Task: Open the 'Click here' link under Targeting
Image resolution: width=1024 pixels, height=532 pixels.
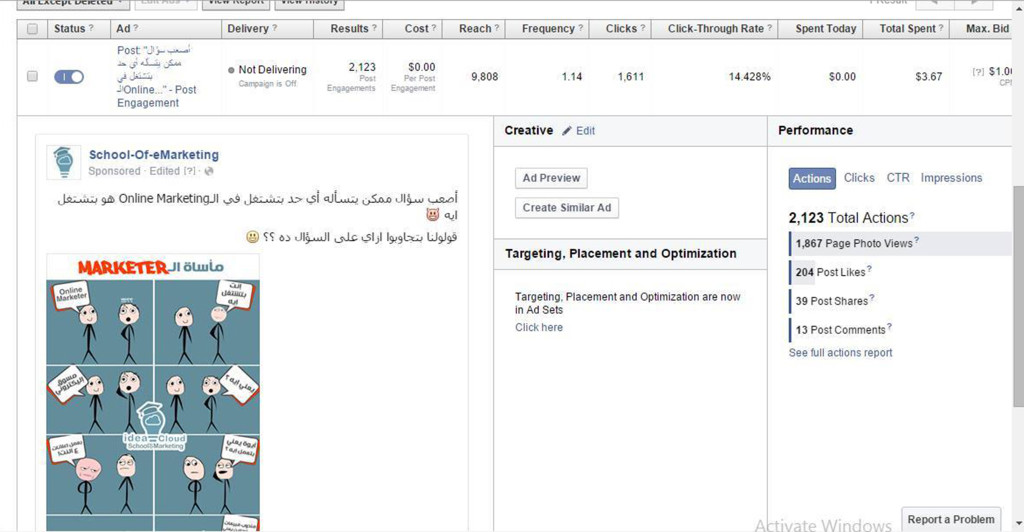Action: pyautogui.click(x=539, y=327)
